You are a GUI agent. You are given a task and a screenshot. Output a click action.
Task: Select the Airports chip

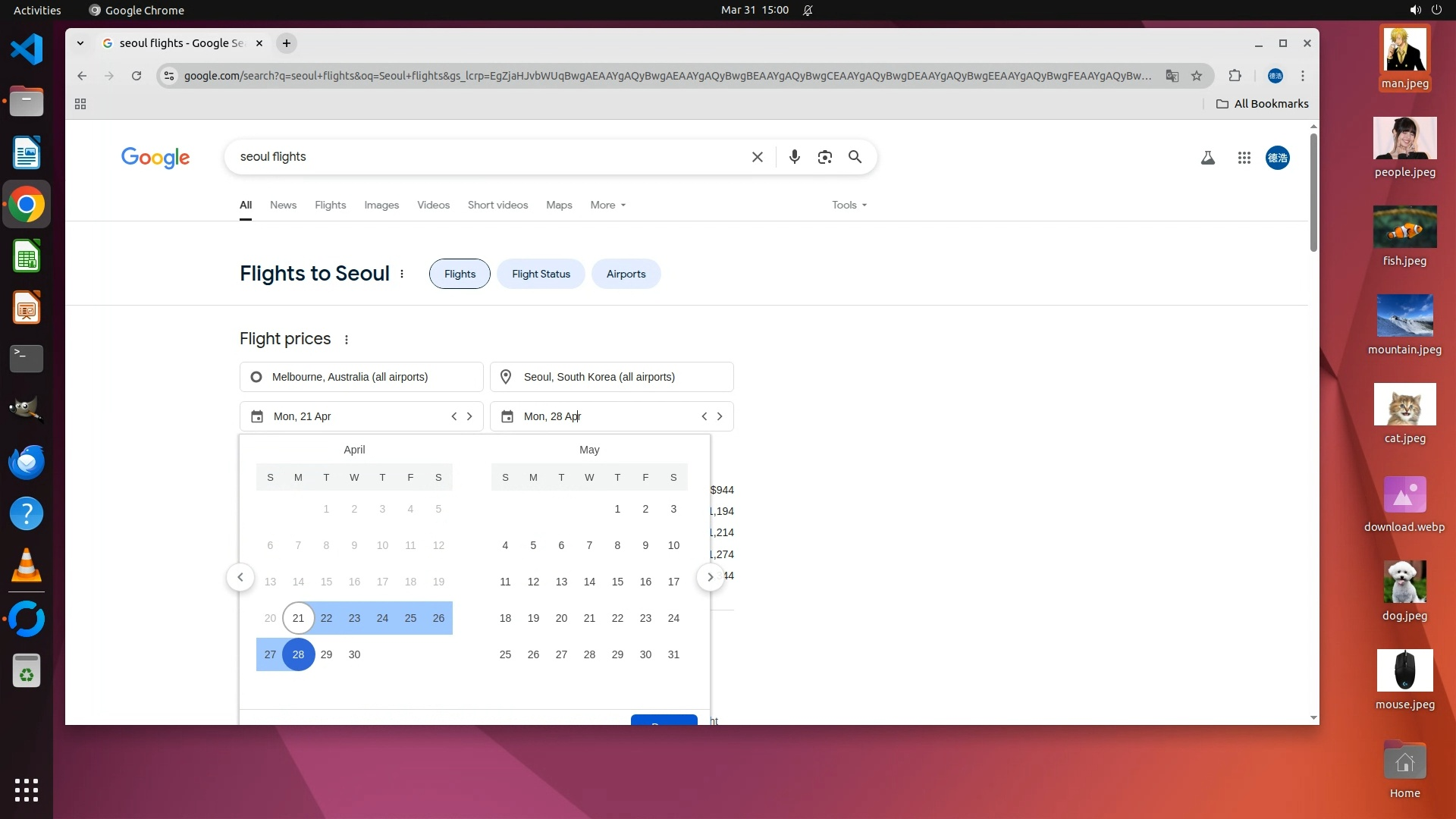click(626, 274)
